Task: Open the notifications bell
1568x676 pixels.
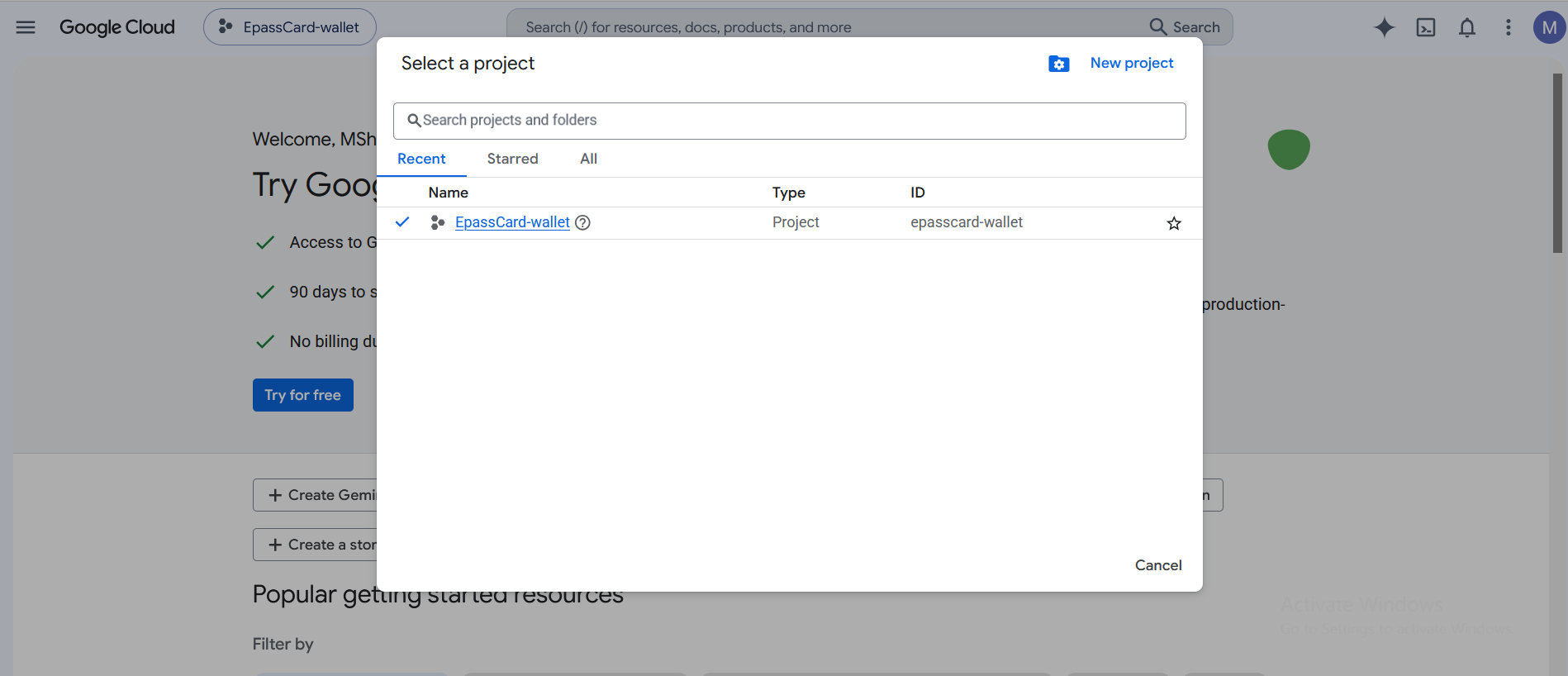Action: tap(1467, 27)
